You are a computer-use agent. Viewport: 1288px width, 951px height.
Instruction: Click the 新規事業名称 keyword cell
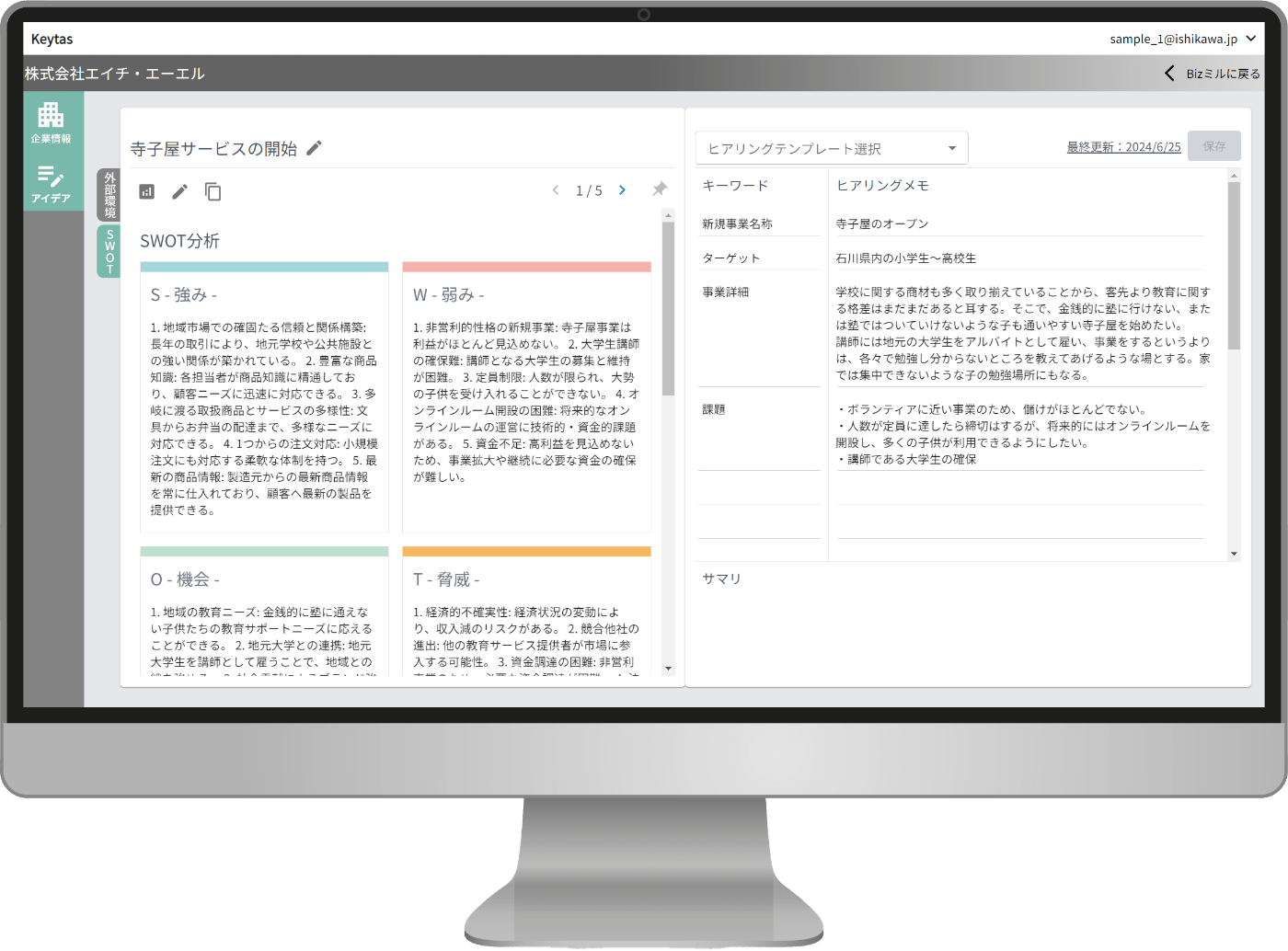coord(759,223)
